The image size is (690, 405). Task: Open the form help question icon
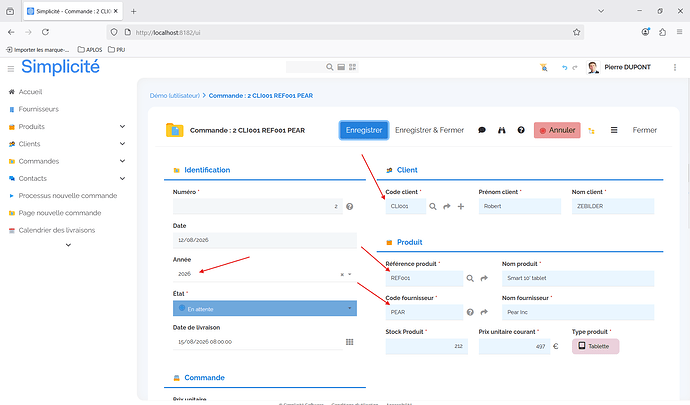point(521,130)
